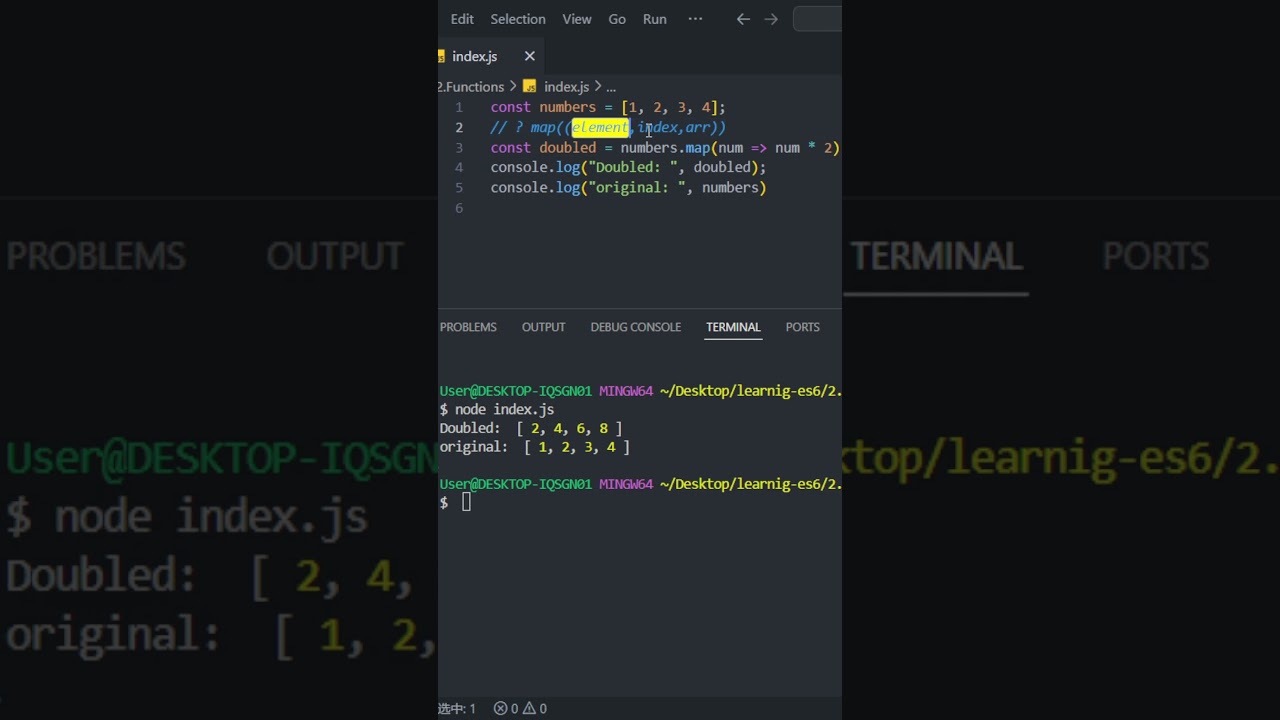Go forward with the right arrow
Image resolution: width=1280 pixels, height=720 pixels.
click(x=771, y=19)
